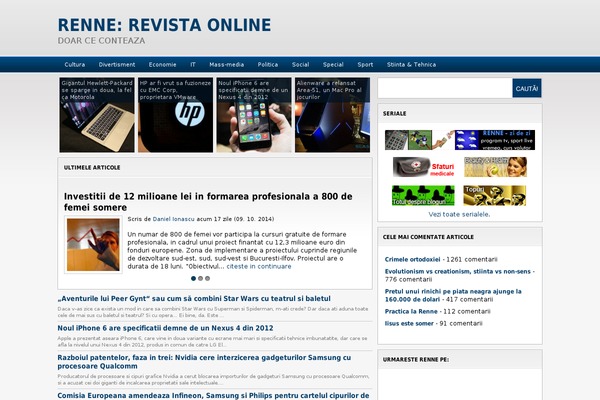Open the Alienware Area-51 featured thumbnail

tap(332, 115)
